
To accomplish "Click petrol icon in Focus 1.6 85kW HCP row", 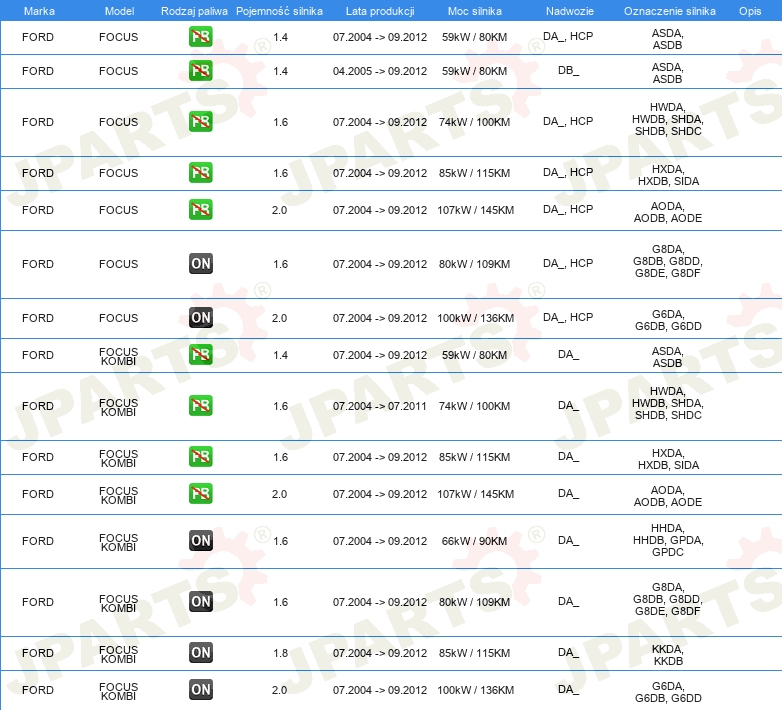I will coord(200,173).
